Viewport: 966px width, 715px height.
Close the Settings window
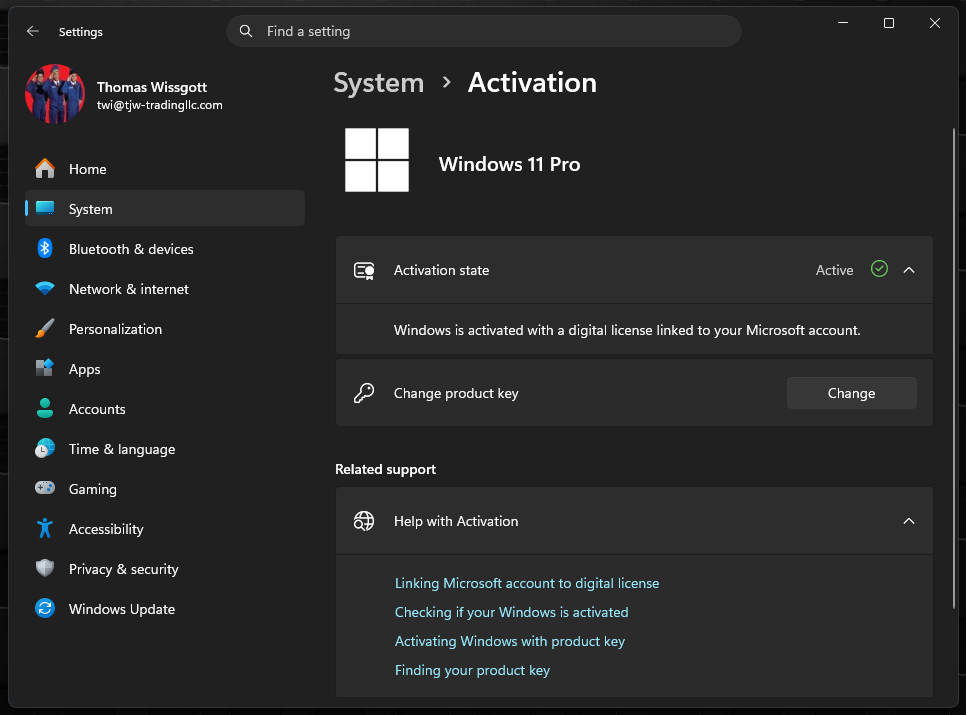pyautogui.click(x=935, y=23)
